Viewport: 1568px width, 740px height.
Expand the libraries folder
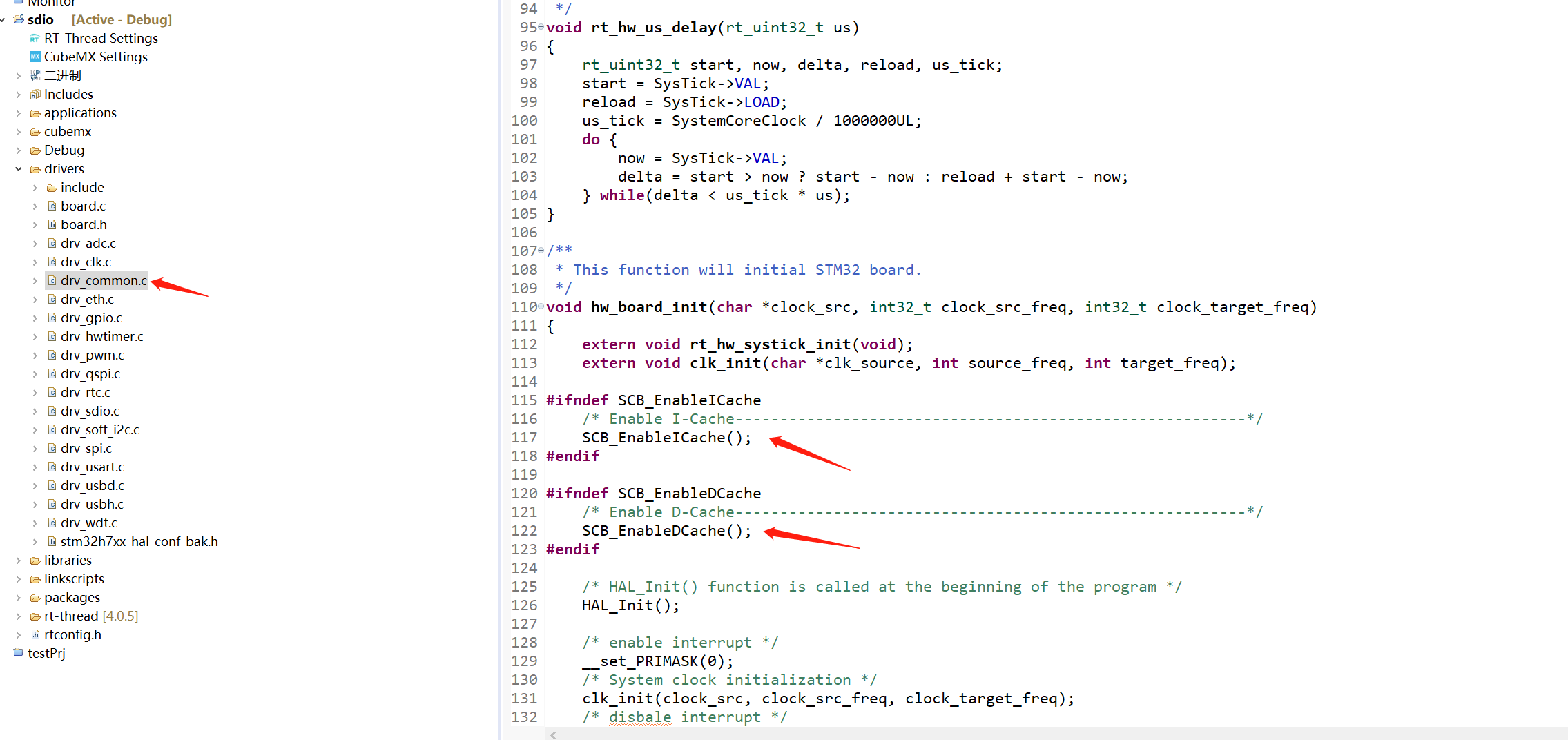point(19,561)
